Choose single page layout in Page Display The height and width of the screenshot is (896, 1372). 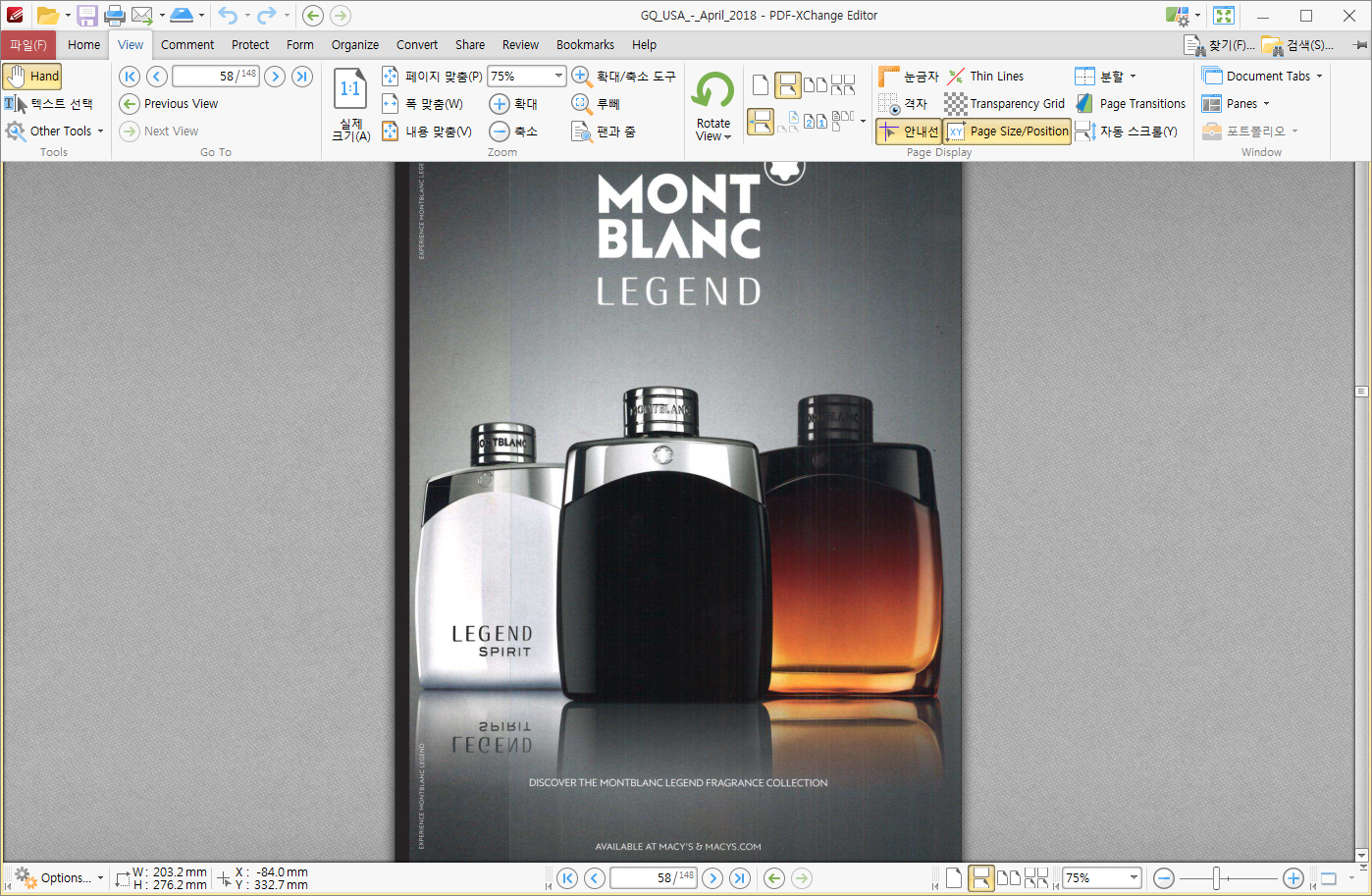tap(761, 84)
